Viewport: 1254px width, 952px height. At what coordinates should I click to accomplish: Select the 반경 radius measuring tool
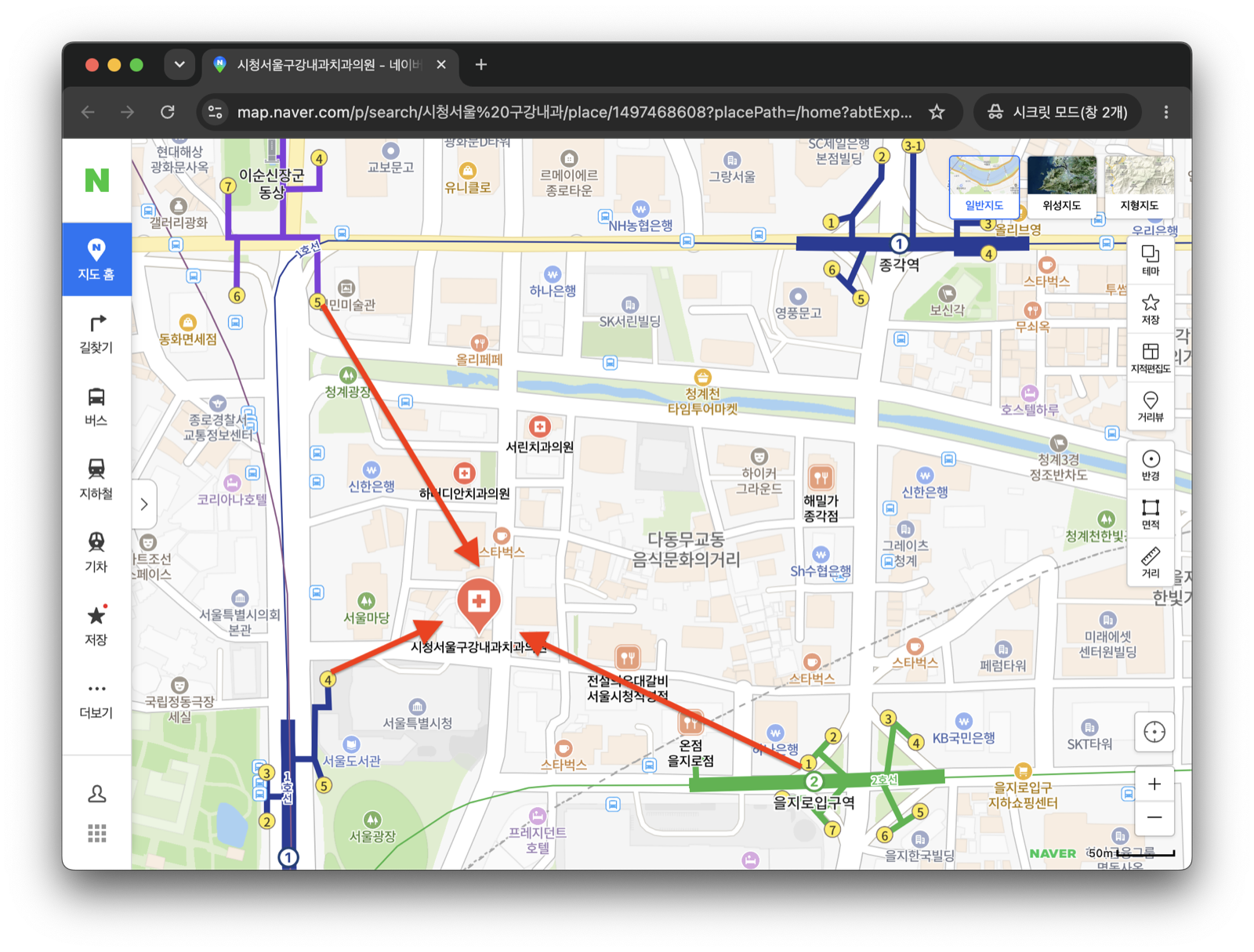1151,465
